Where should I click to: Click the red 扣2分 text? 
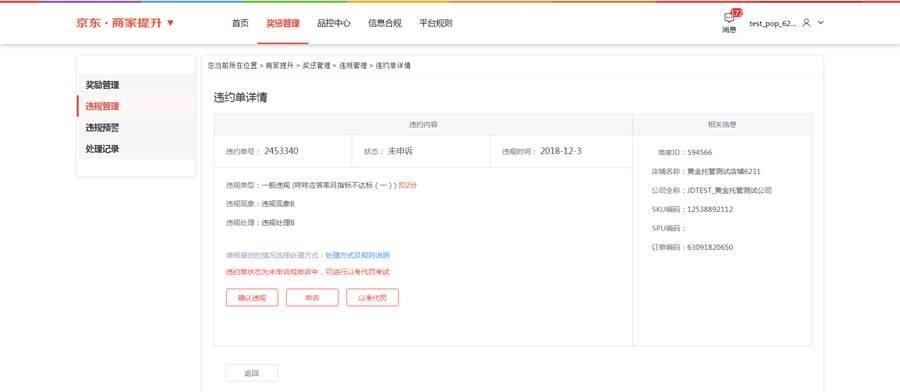click(408, 185)
